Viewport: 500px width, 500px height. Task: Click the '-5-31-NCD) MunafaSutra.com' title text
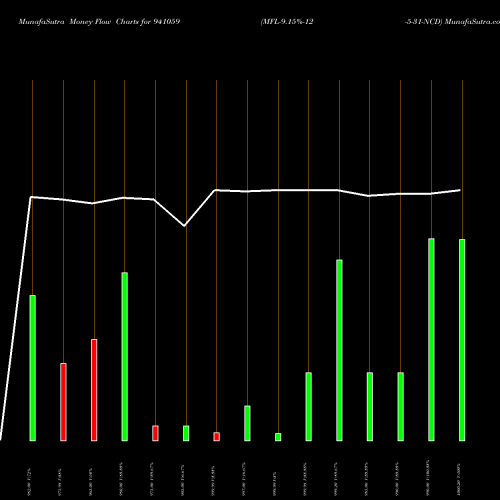point(452,22)
